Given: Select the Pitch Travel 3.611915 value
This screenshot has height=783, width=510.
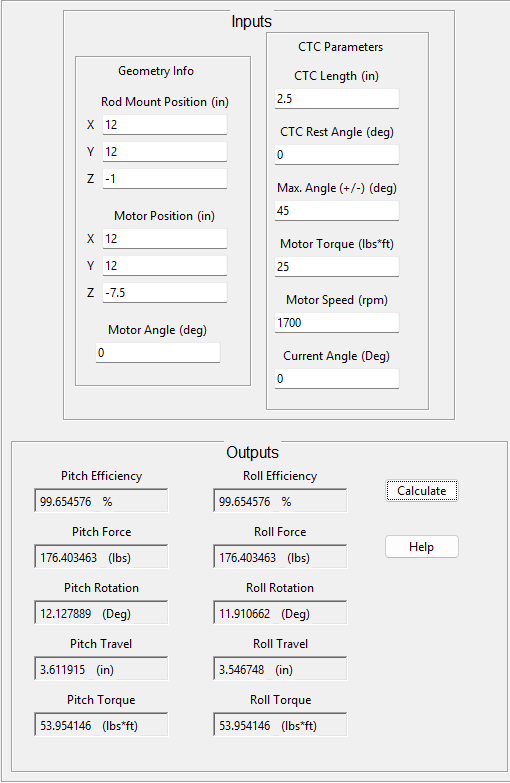Looking at the screenshot, I should (101, 669).
